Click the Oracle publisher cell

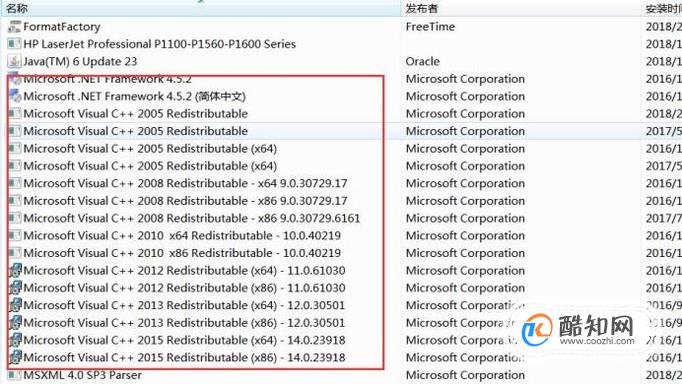point(422,62)
